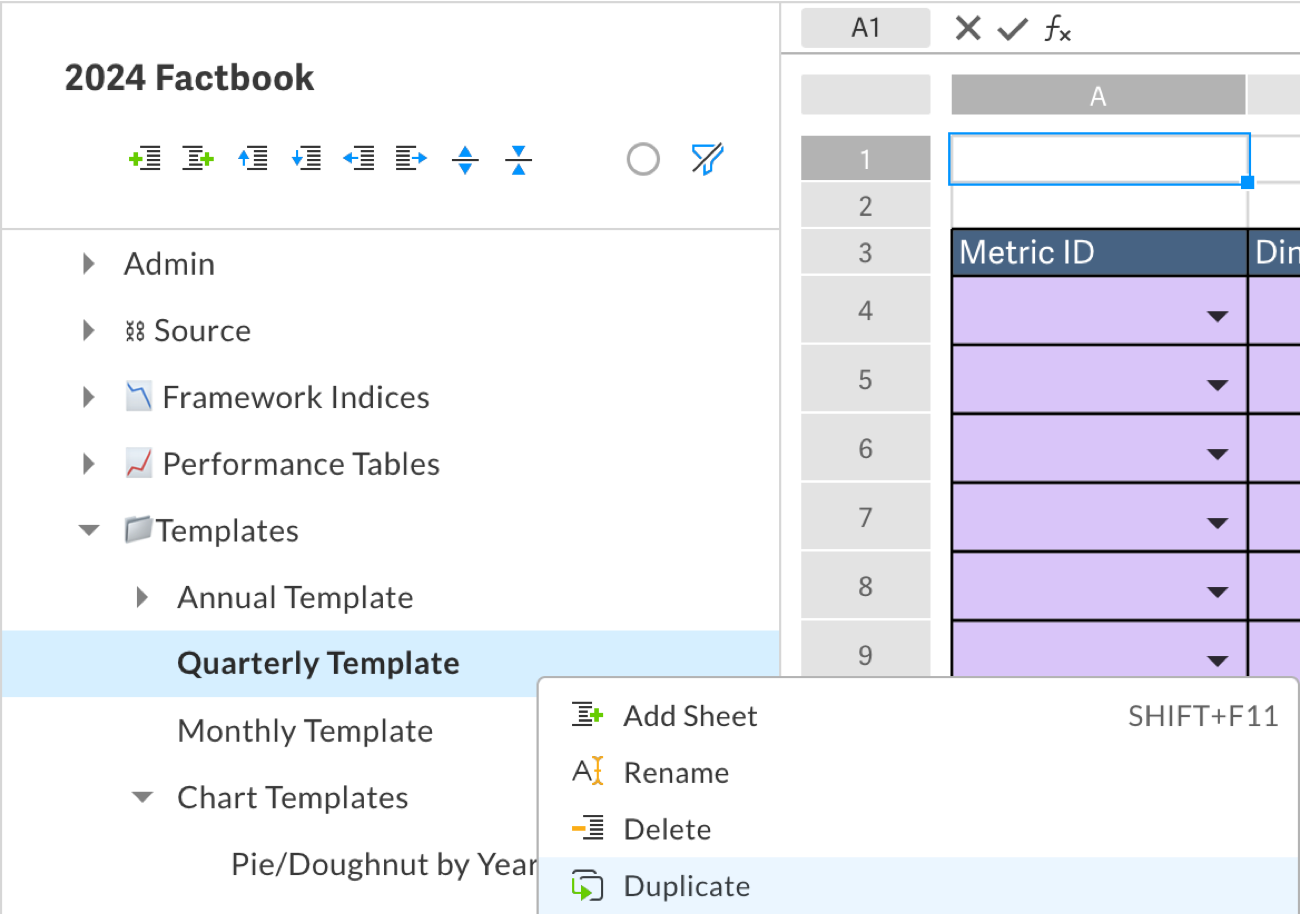Expand the Admin tree node
The height and width of the screenshot is (914, 1300).
pos(89,264)
